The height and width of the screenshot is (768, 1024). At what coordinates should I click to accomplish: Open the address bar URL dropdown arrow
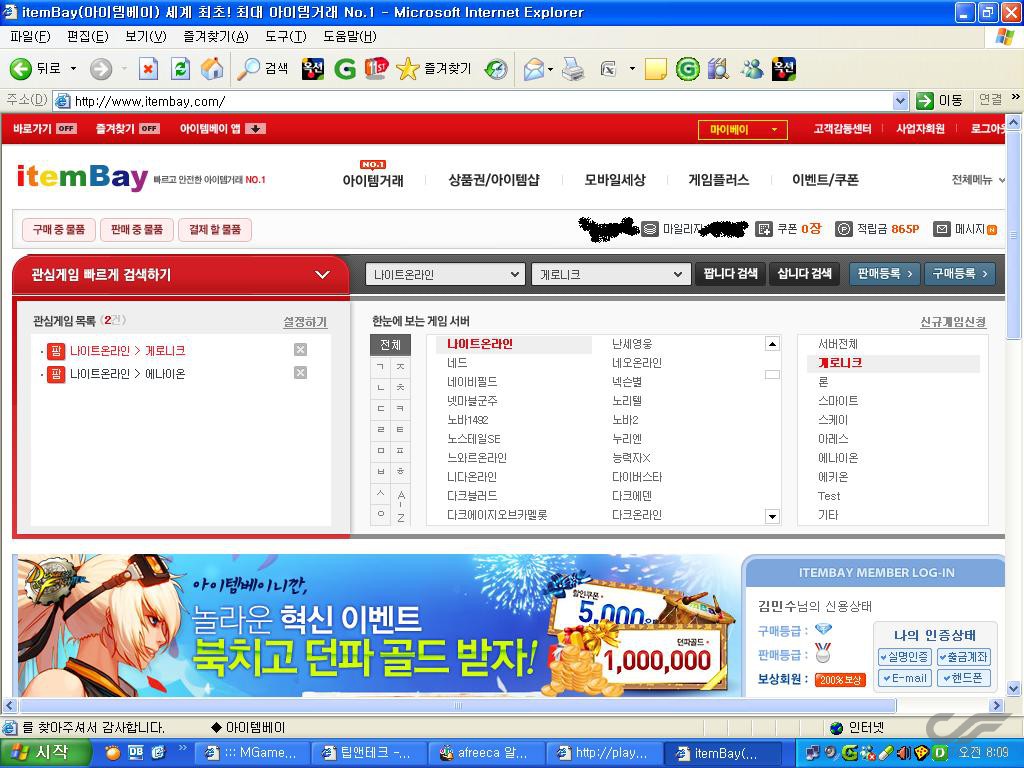(901, 101)
